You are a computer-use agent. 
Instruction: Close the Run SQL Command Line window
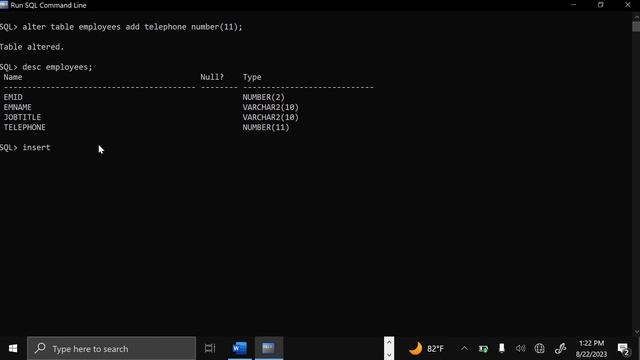(x=627, y=5)
